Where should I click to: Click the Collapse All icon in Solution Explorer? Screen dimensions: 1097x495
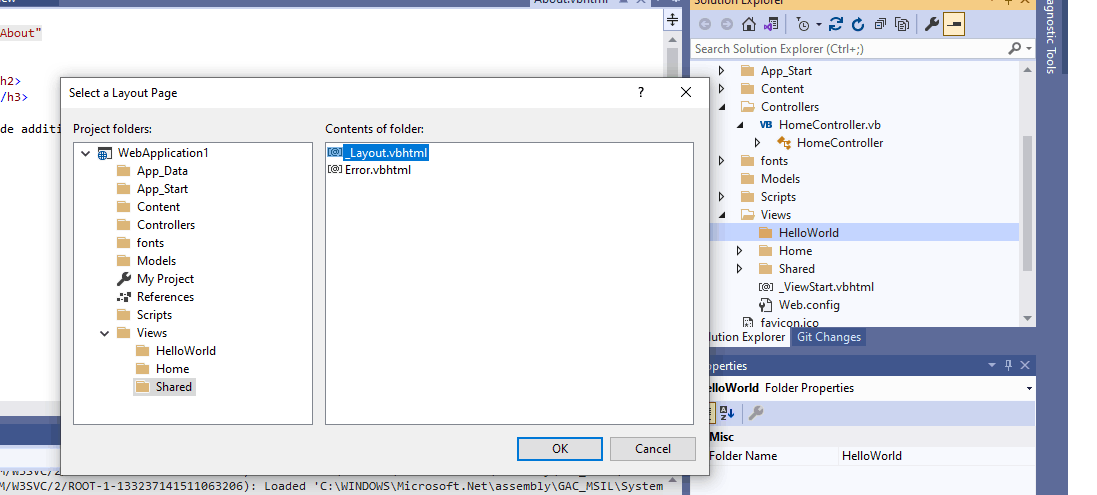[880, 24]
